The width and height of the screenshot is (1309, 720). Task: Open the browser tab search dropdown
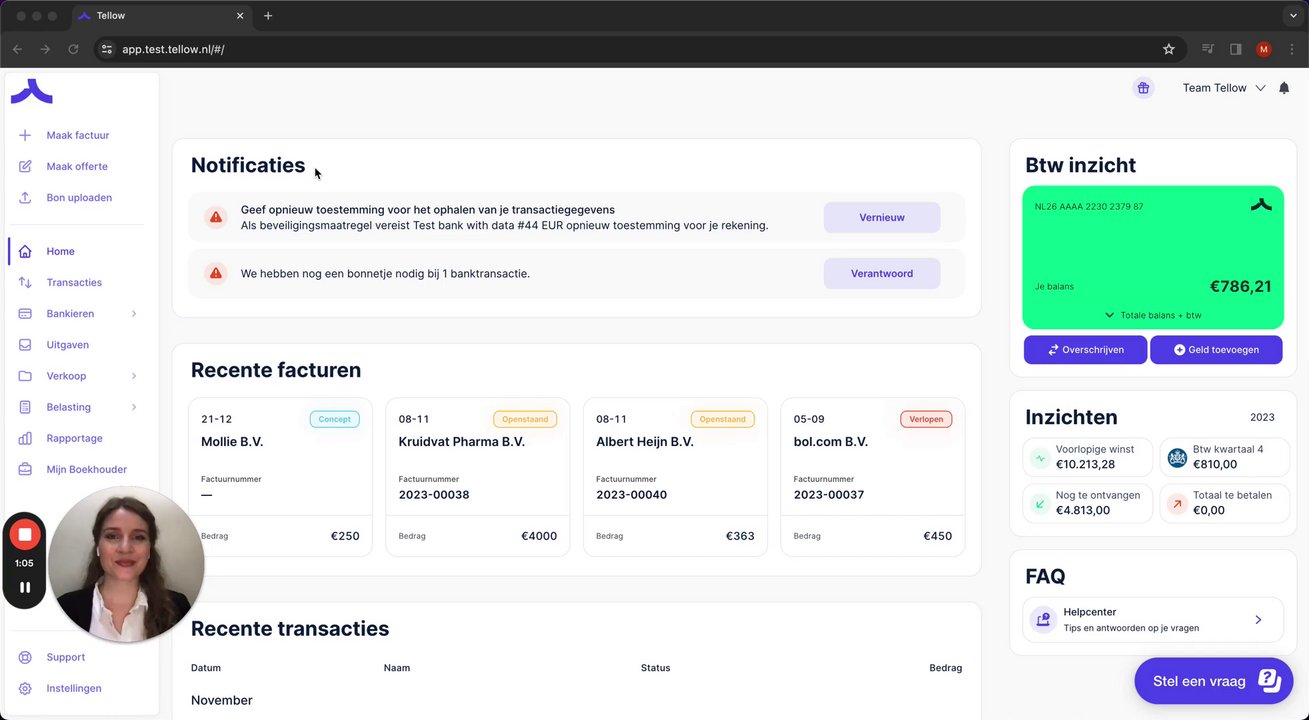(x=1292, y=16)
